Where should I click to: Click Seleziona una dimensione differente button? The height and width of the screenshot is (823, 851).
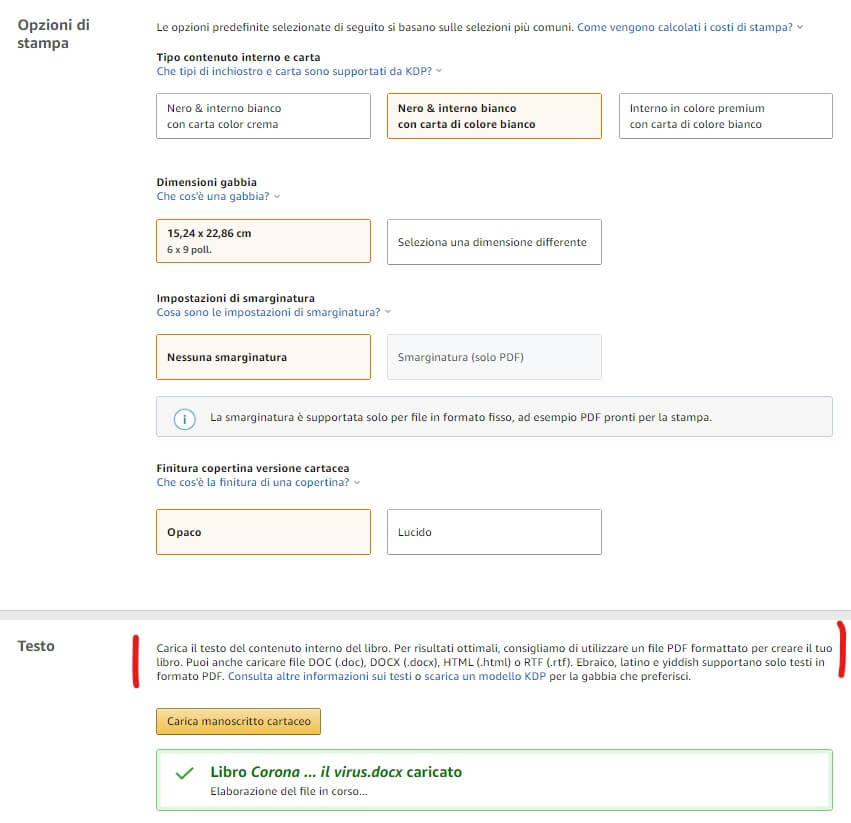[494, 242]
